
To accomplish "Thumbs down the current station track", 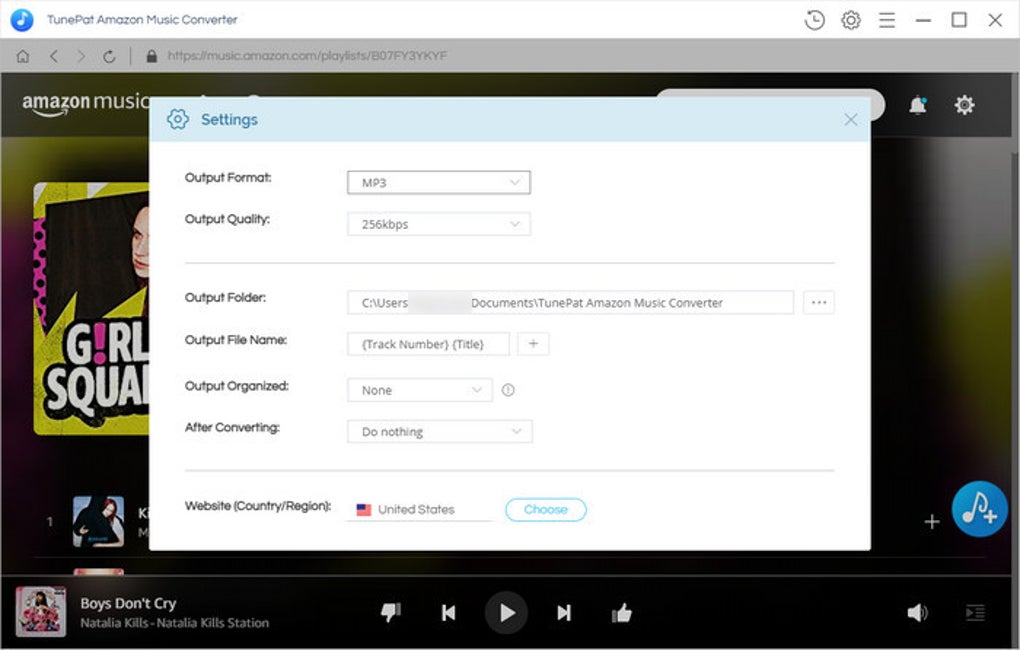I will [x=391, y=612].
